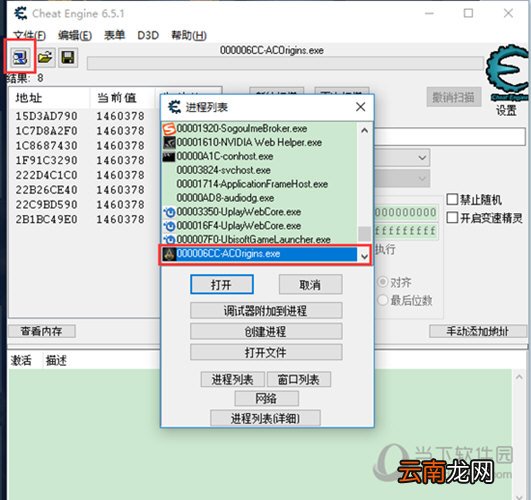531x500 pixels.
Task: Click the 打开文件 button
Action: [x=266, y=352]
